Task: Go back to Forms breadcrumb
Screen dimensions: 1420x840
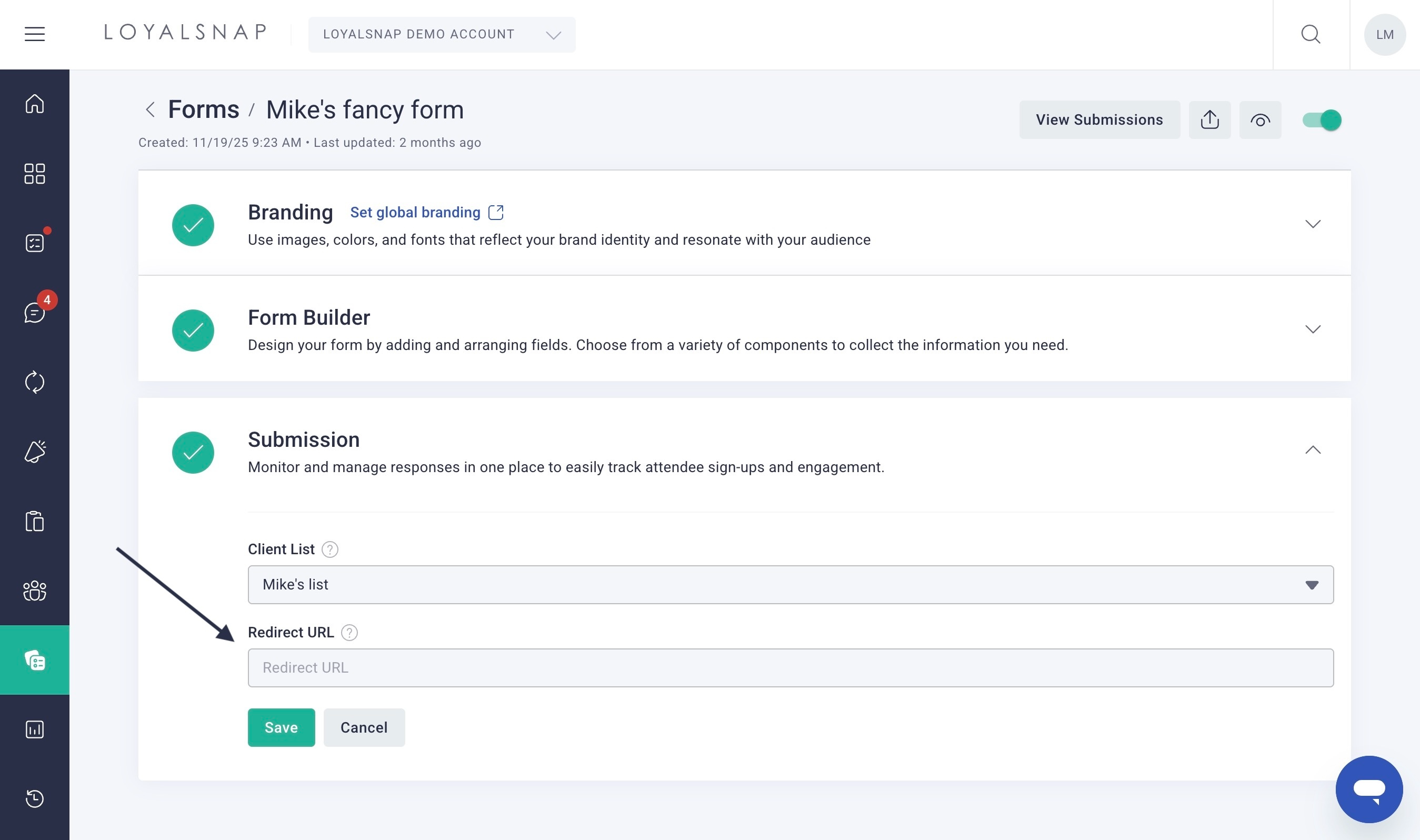Action: click(x=203, y=109)
